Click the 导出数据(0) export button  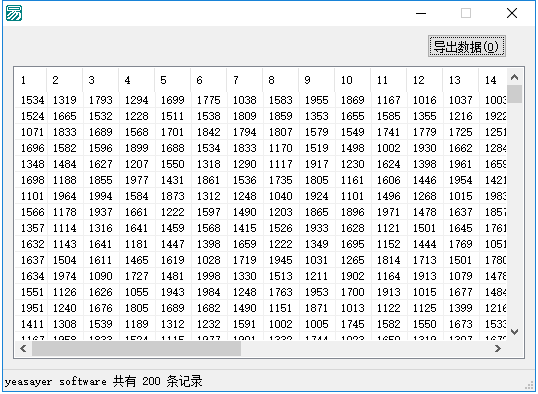click(x=467, y=46)
